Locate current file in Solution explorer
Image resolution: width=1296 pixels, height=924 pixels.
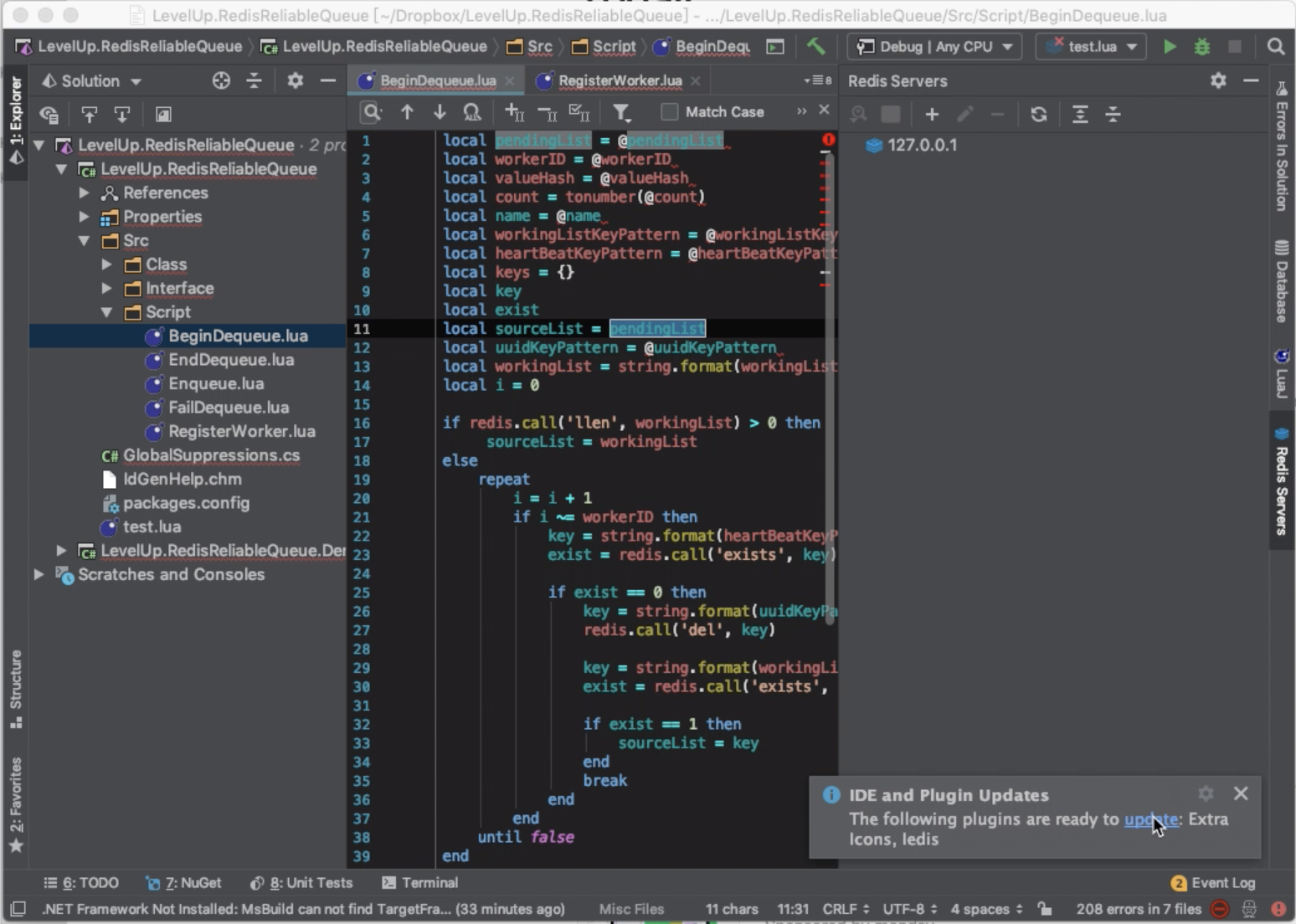[x=221, y=81]
